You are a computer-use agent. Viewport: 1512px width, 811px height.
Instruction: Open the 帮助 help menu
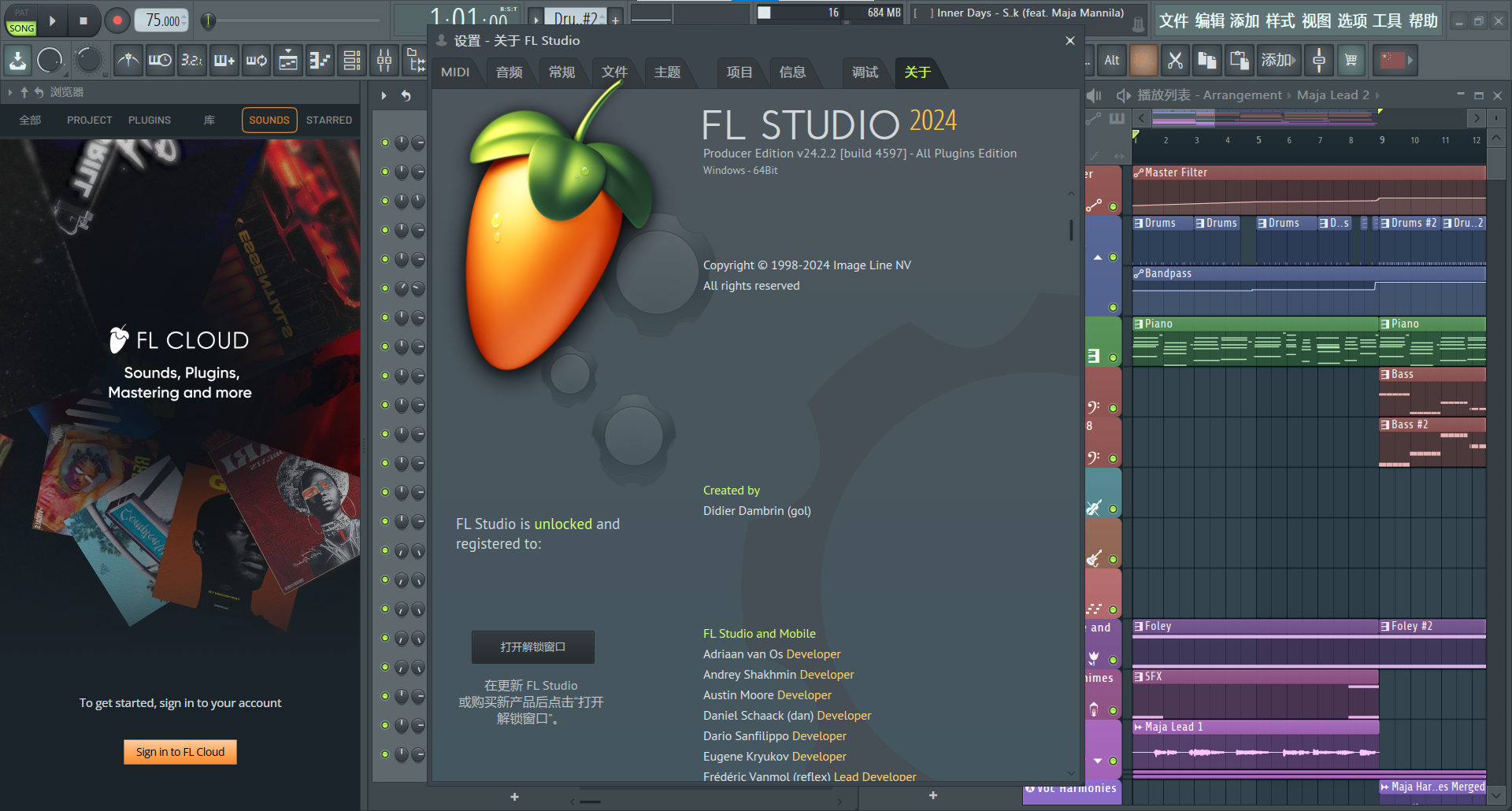(x=1424, y=21)
